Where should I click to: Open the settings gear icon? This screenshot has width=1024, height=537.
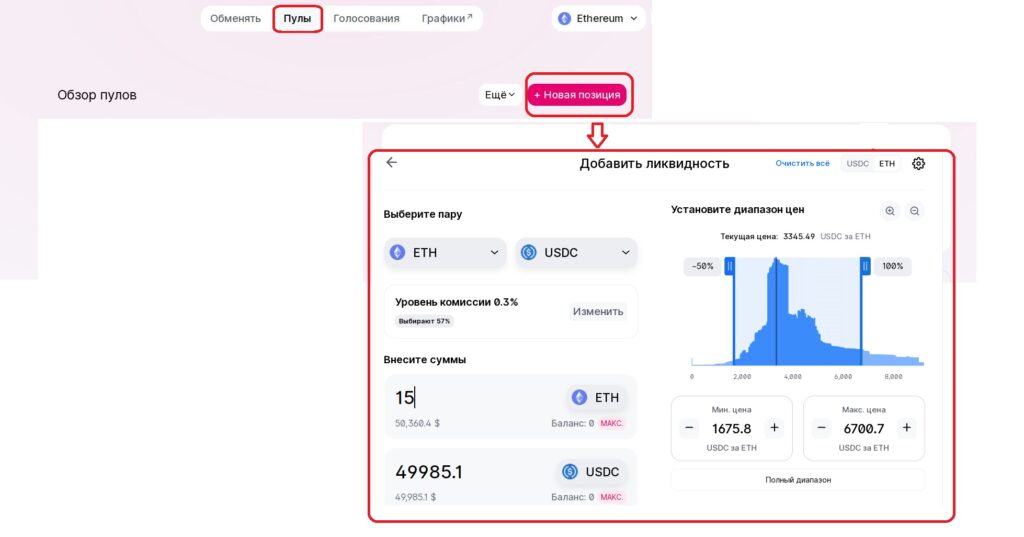pyautogui.click(x=918, y=163)
